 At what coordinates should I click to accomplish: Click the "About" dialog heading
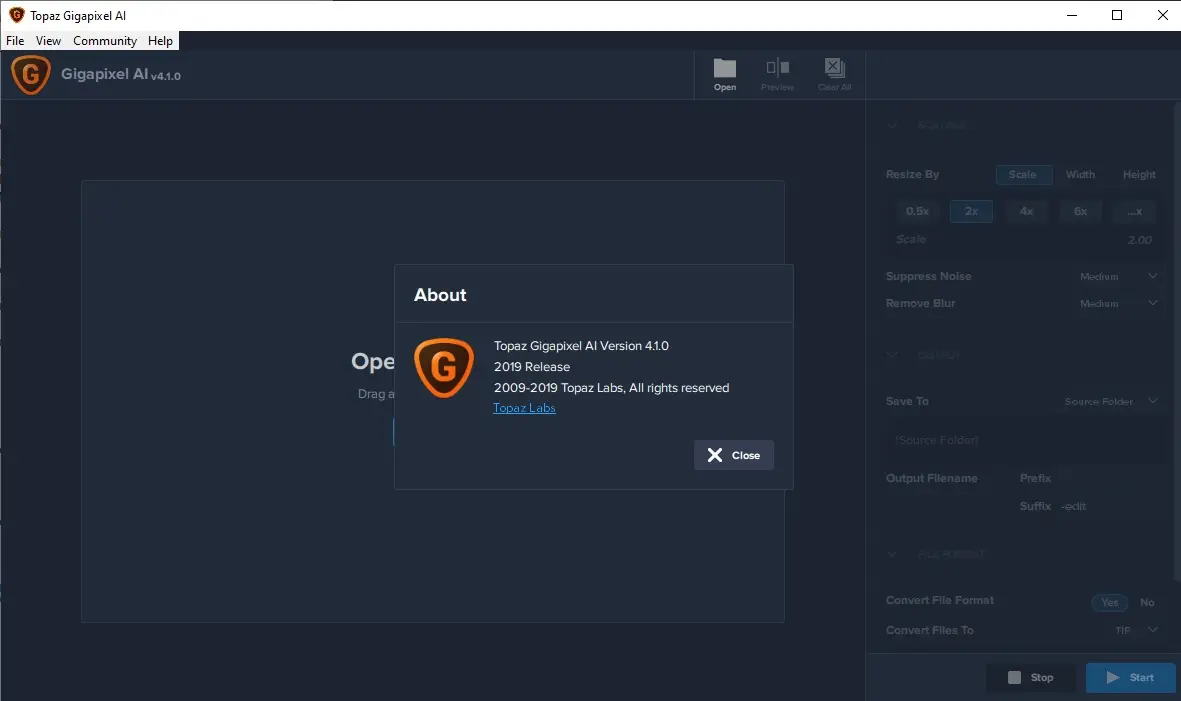[440, 295]
